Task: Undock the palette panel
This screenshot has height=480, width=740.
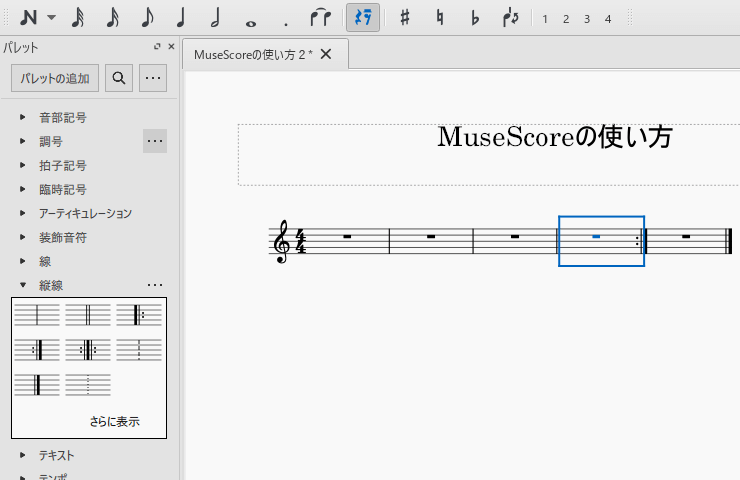Action: click(157, 46)
